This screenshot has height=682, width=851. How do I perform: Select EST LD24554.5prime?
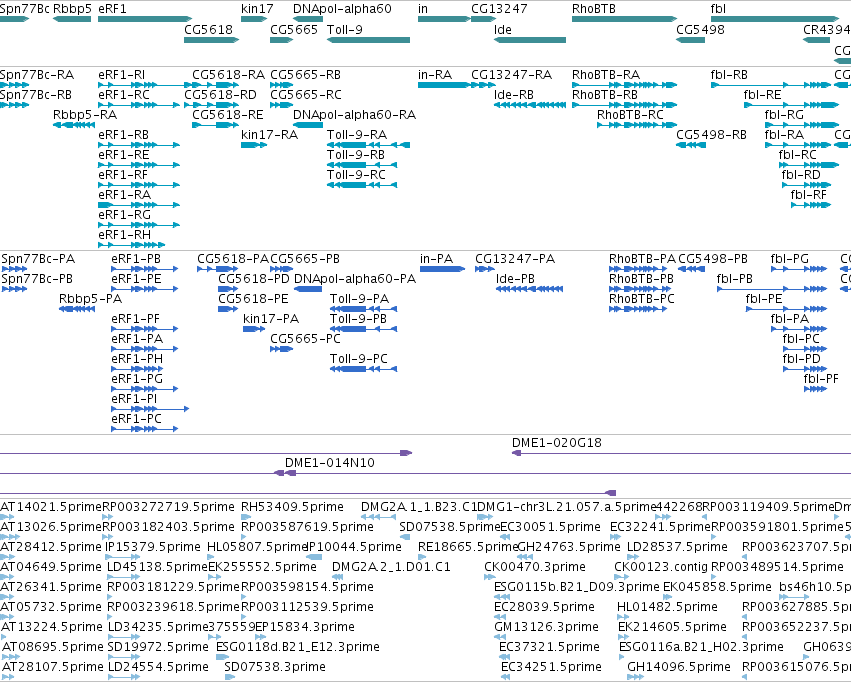[x=124, y=677]
